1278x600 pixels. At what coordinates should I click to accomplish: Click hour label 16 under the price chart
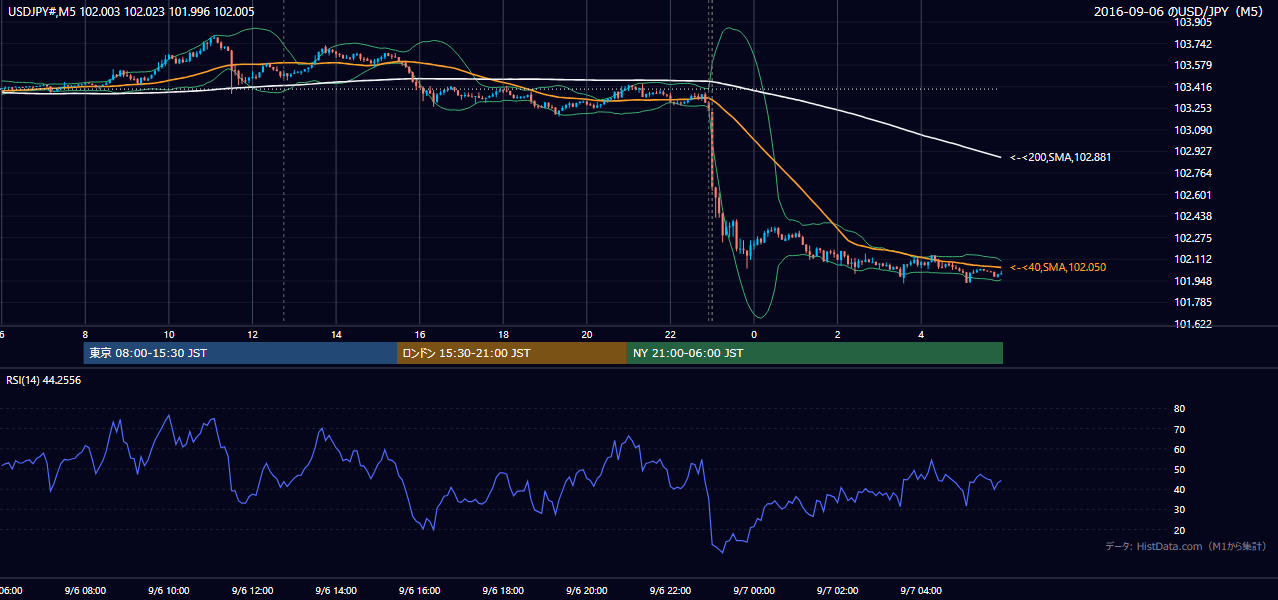pyautogui.click(x=420, y=334)
